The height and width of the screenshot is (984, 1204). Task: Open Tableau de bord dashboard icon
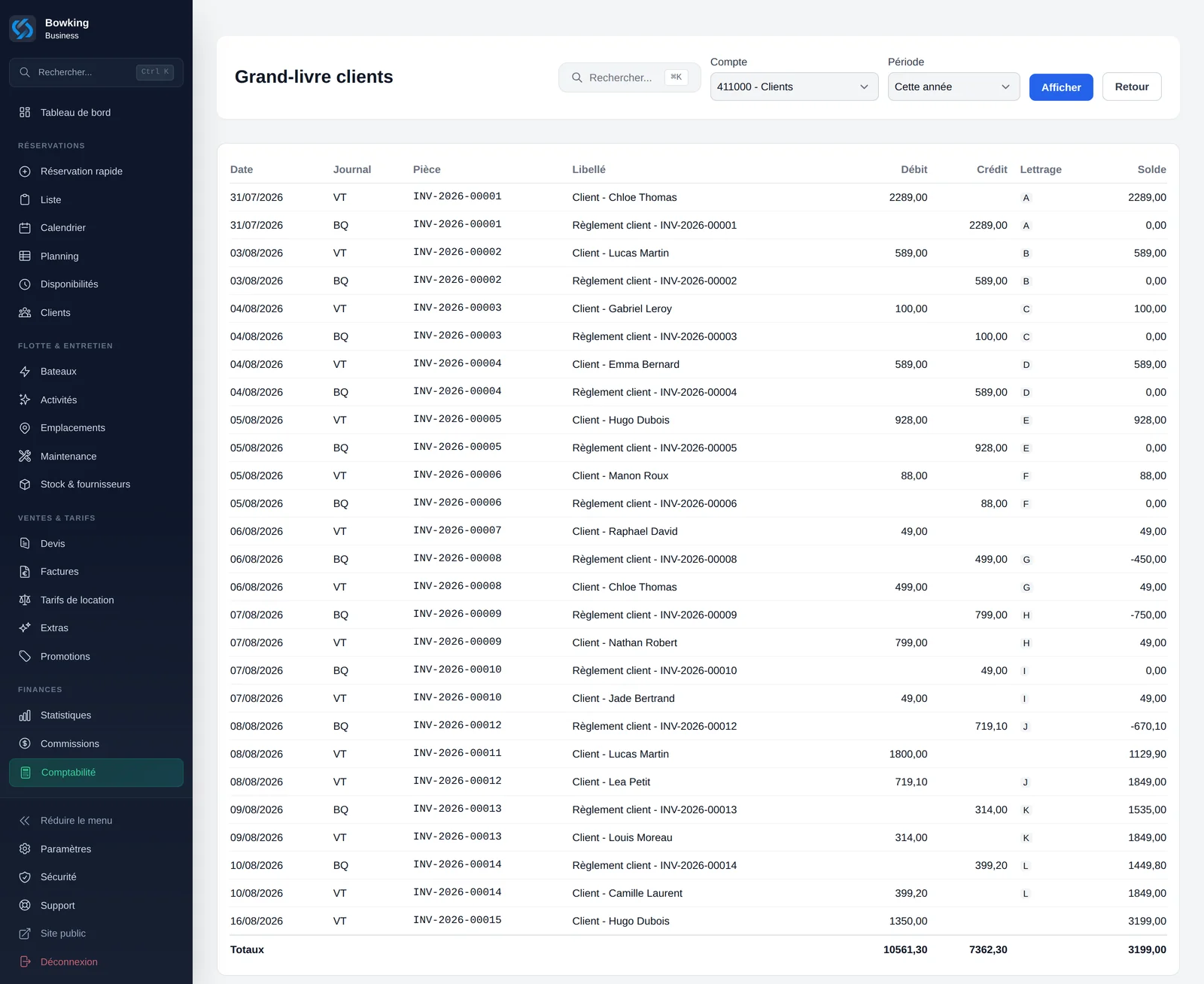[25, 112]
